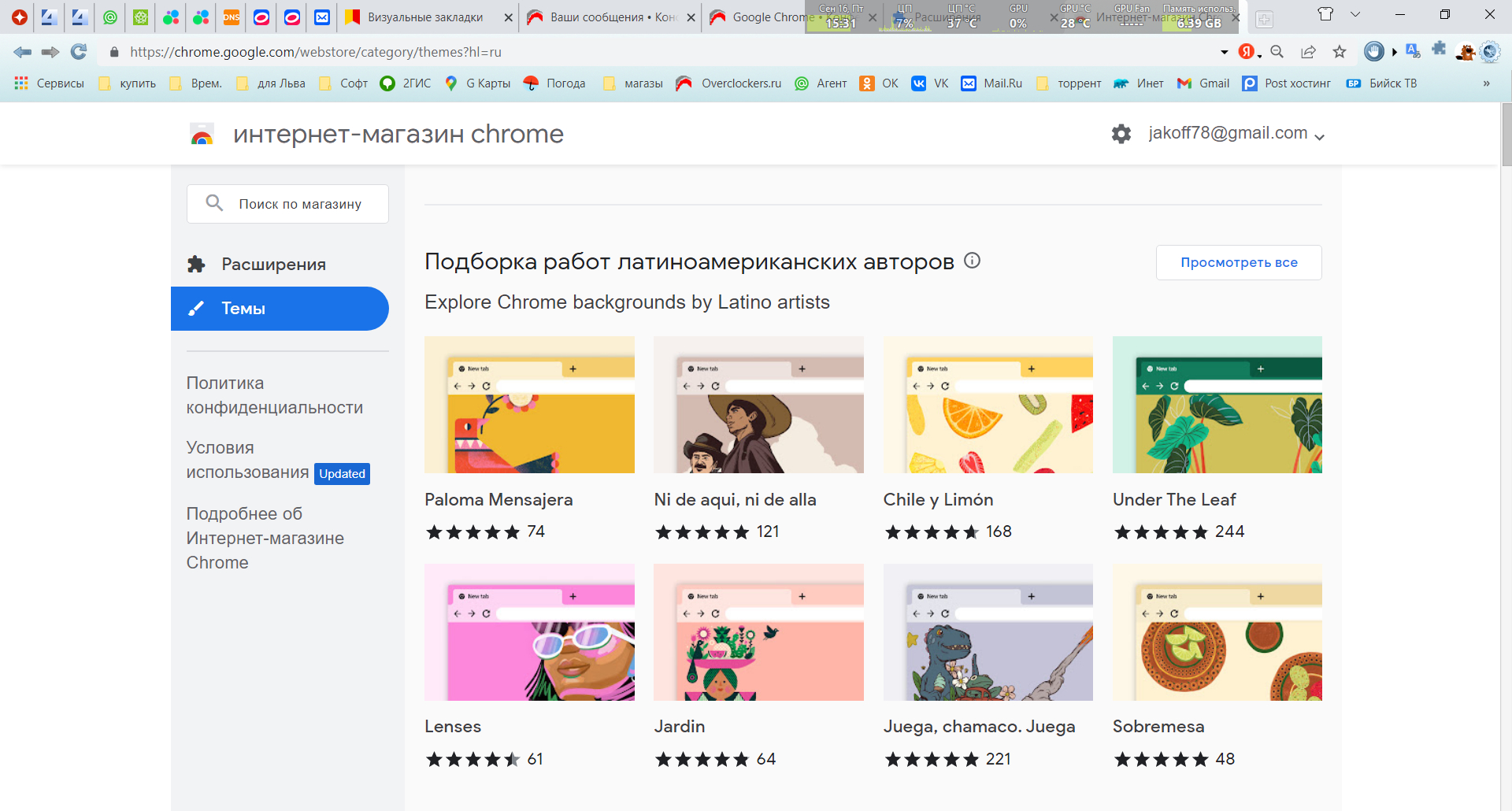Reload the page with the refresh icon
The height and width of the screenshot is (811, 1512).
[79, 52]
